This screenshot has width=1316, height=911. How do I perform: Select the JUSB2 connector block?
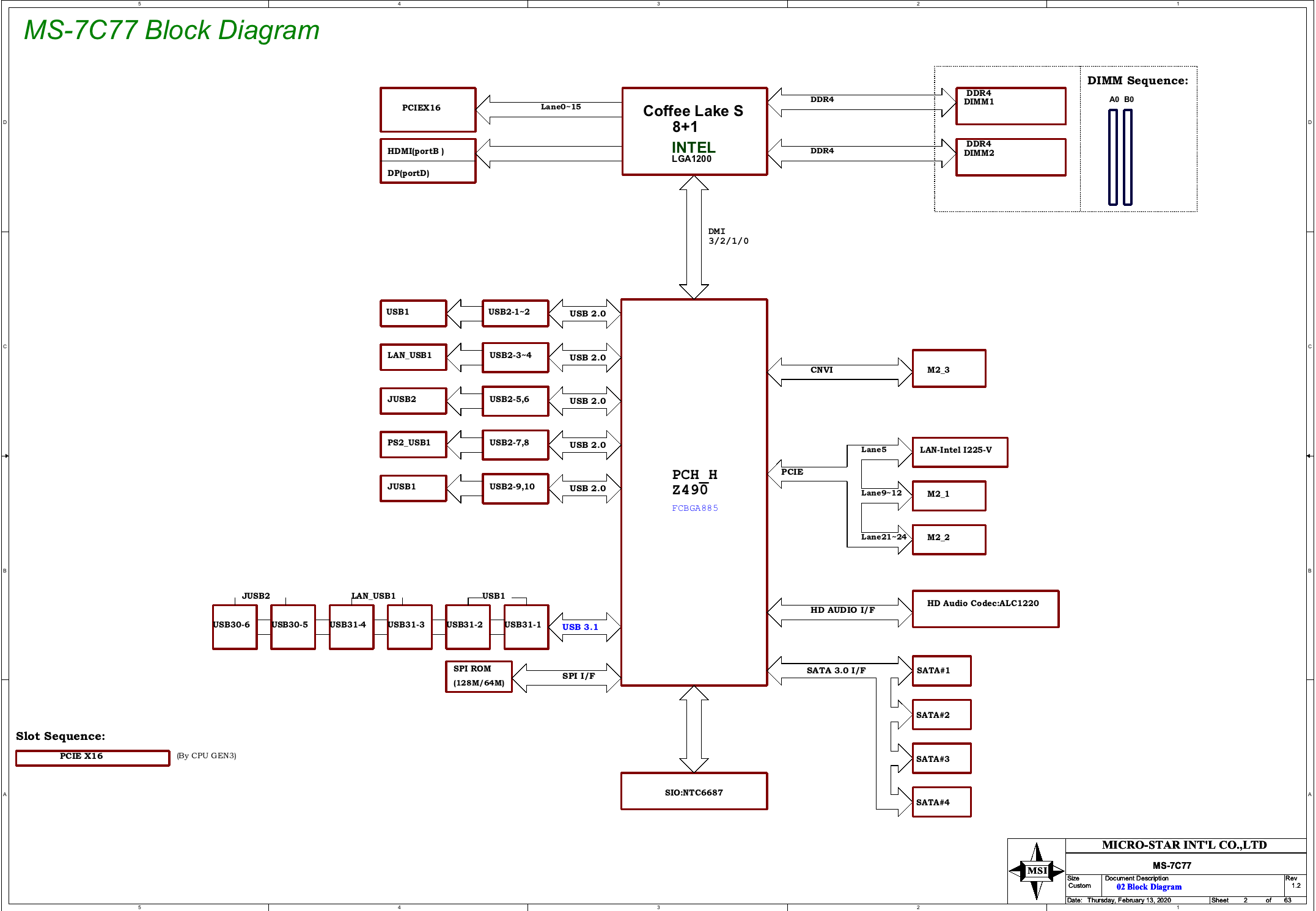pyautogui.click(x=413, y=401)
